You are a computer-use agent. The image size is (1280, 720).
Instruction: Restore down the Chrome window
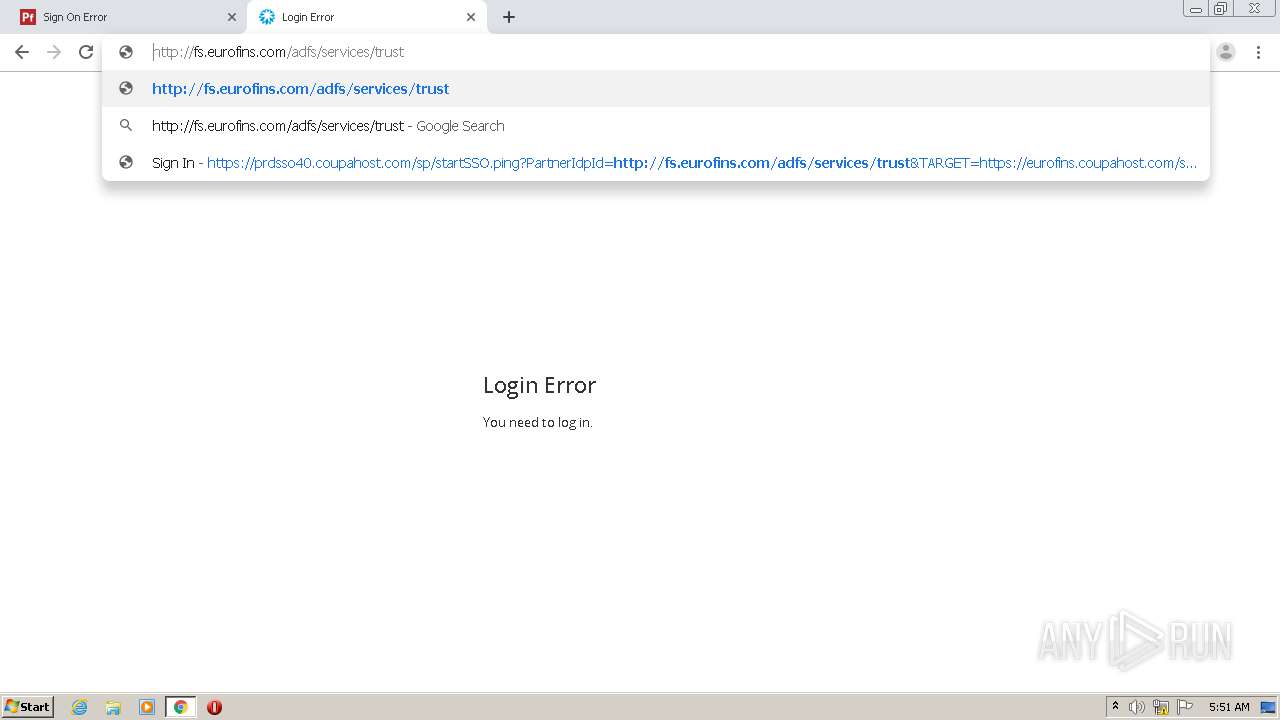click(x=1221, y=8)
